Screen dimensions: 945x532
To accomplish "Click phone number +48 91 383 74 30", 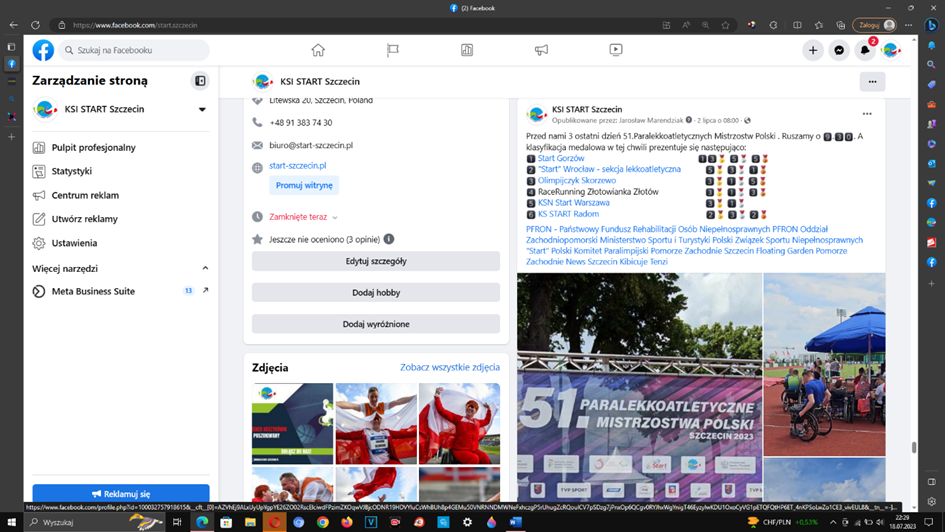I will click(301, 123).
